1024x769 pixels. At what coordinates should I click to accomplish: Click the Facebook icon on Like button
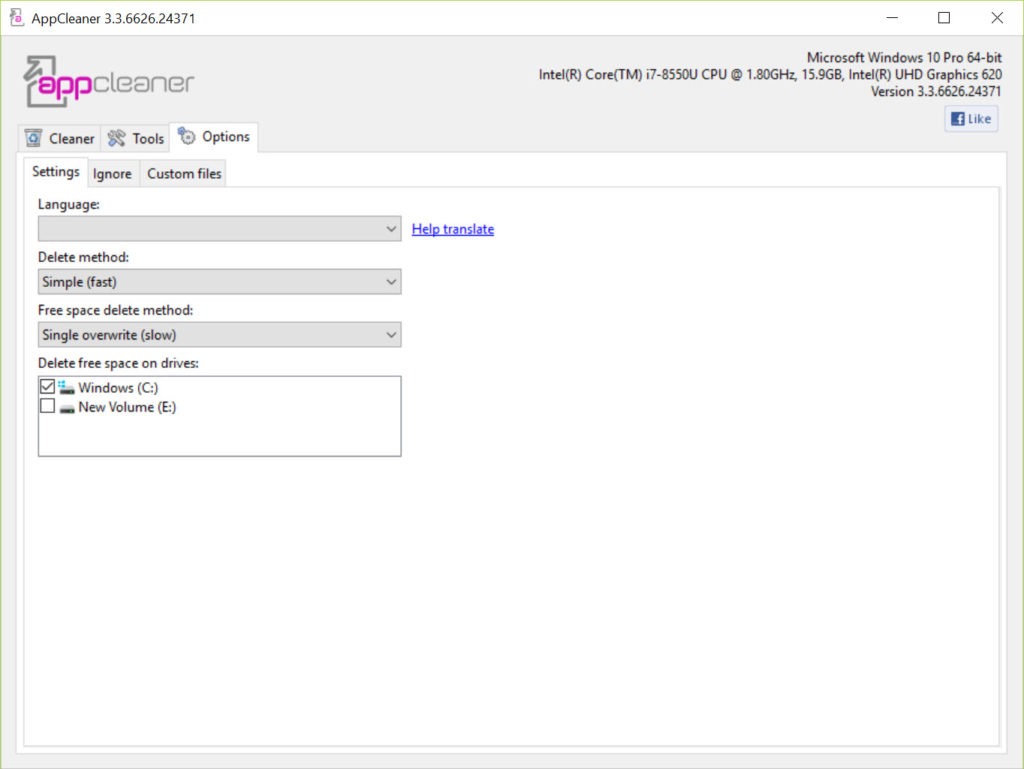click(957, 119)
